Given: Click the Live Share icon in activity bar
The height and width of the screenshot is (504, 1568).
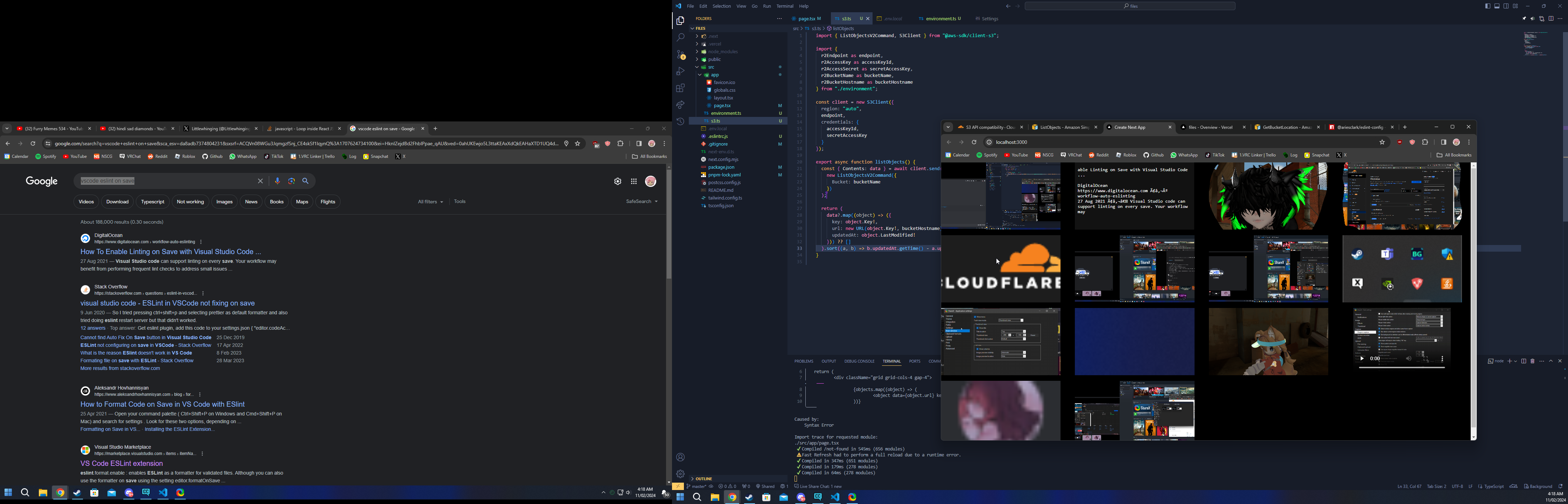Looking at the screenshot, I should [x=680, y=105].
